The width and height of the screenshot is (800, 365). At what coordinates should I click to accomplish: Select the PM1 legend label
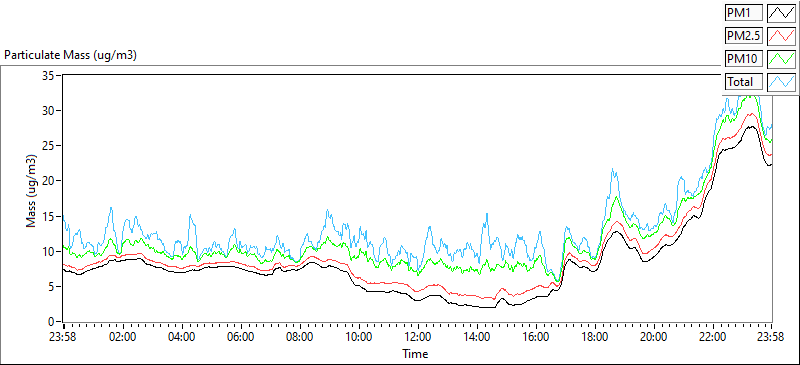(x=743, y=13)
